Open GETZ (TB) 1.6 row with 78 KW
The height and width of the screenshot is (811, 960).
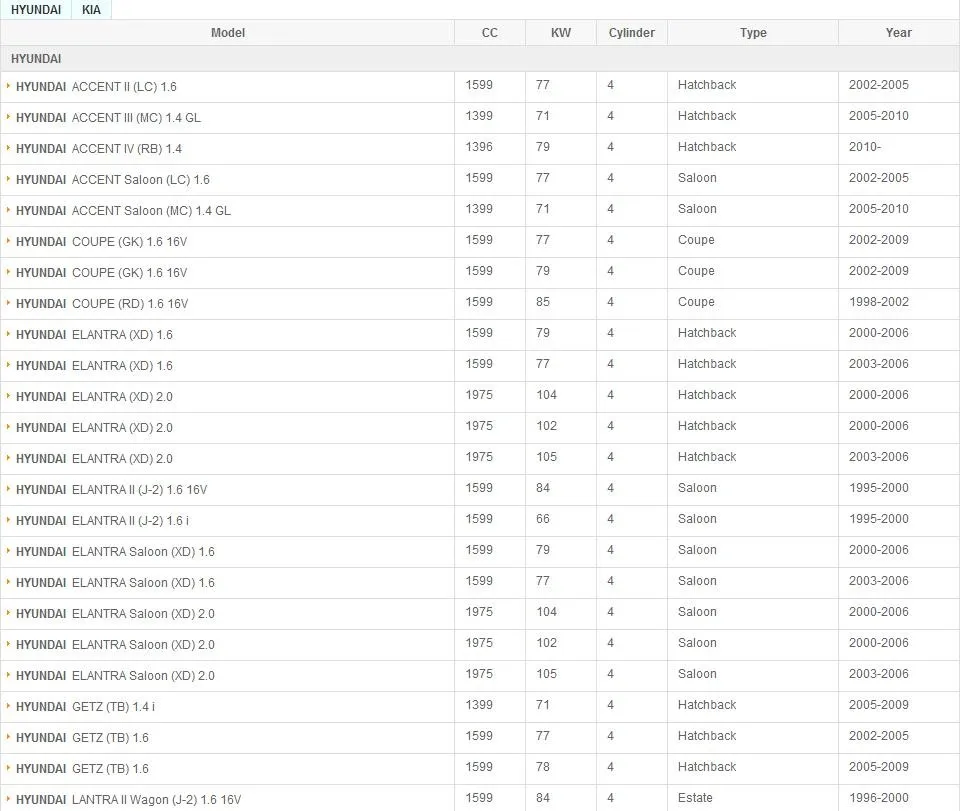pos(82,769)
